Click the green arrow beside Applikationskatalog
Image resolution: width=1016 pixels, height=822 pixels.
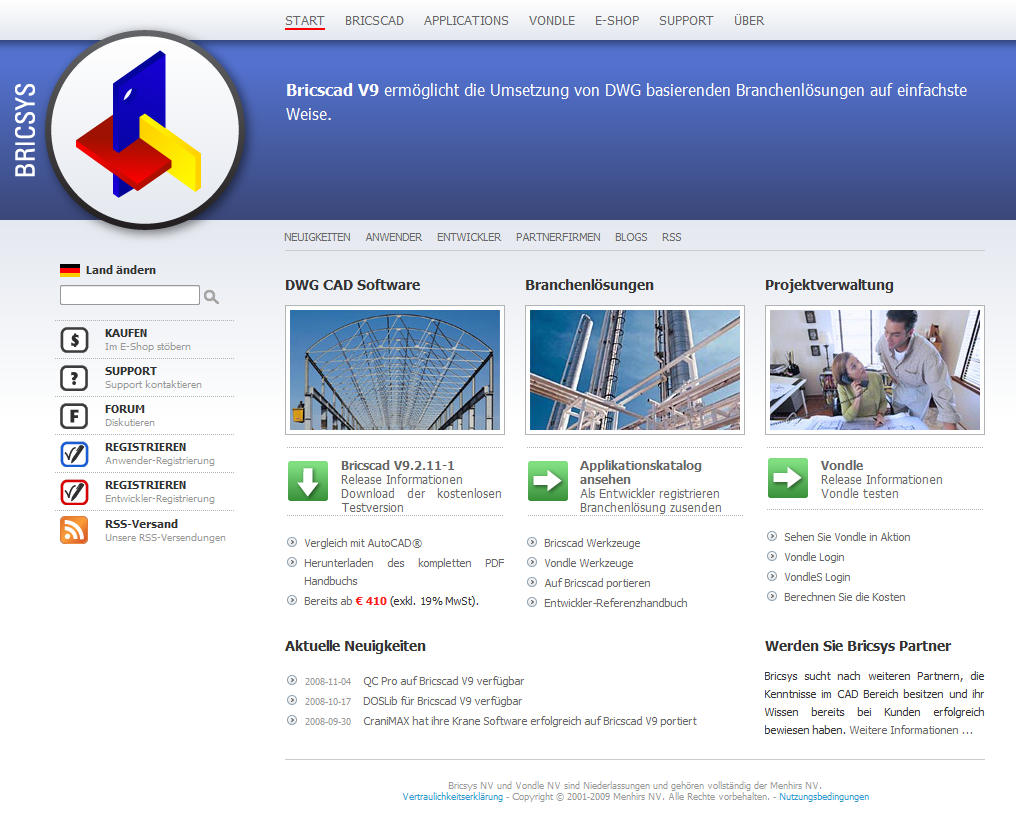pyautogui.click(x=548, y=481)
